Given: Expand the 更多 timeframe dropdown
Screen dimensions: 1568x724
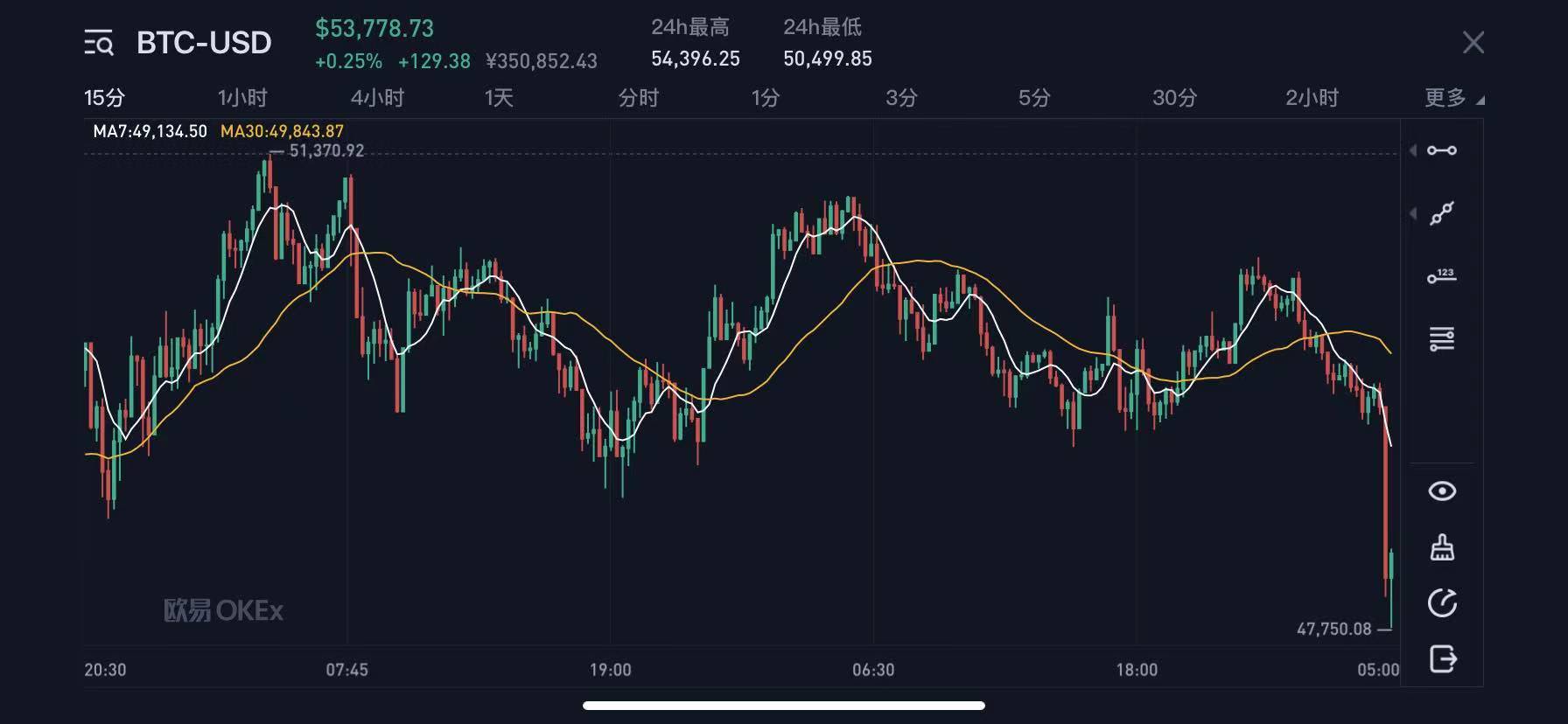Looking at the screenshot, I should (1452, 98).
